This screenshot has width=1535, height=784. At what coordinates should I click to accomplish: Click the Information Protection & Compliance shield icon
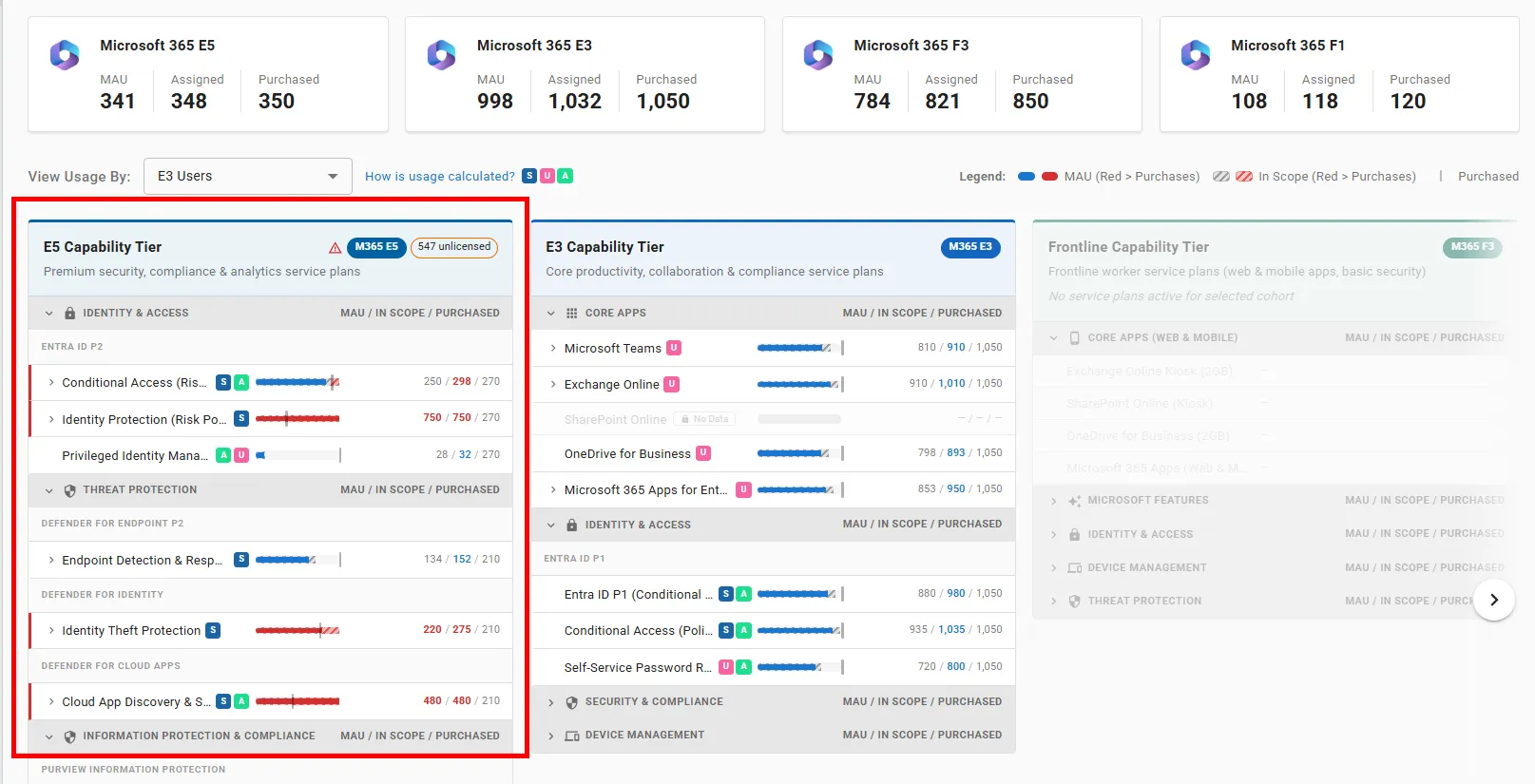pos(70,736)
